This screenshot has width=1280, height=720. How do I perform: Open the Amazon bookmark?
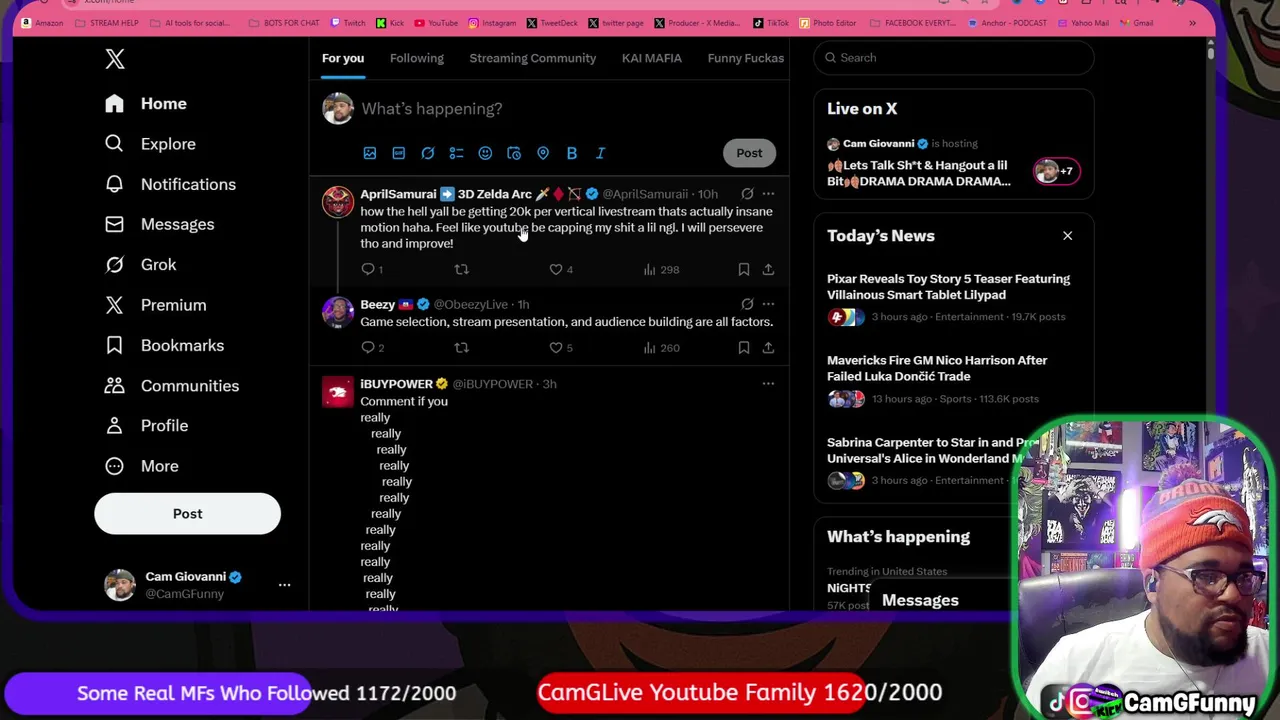pos(42,23)
